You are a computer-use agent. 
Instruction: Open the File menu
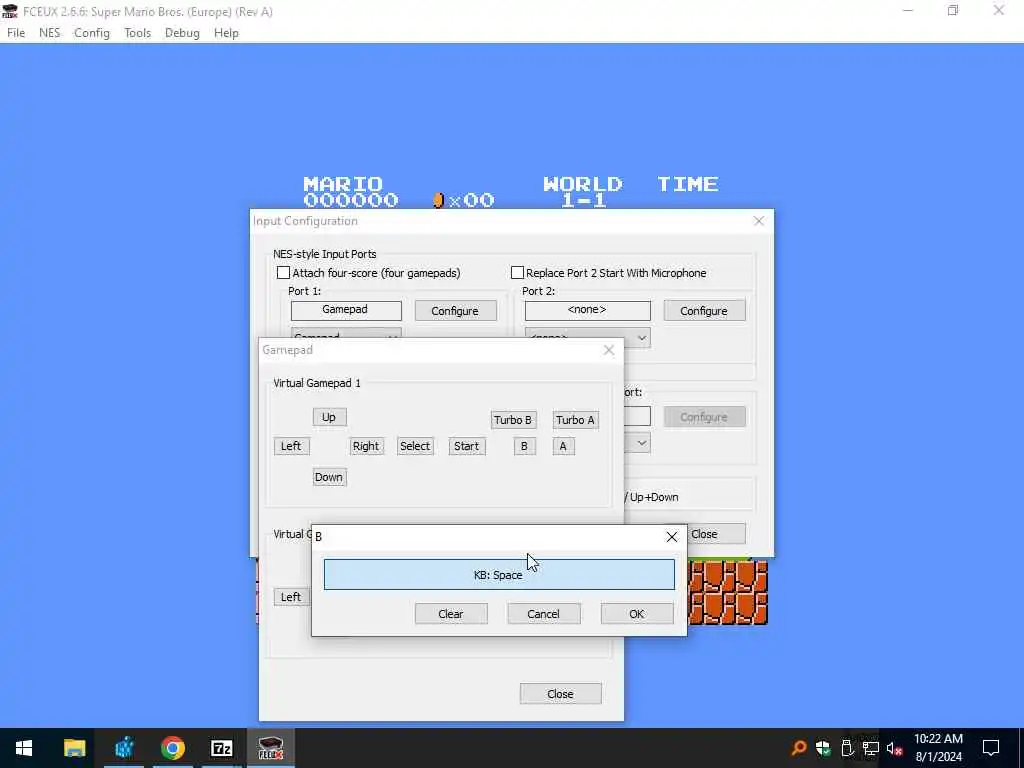pyautogui.click(x=16, y=33)
